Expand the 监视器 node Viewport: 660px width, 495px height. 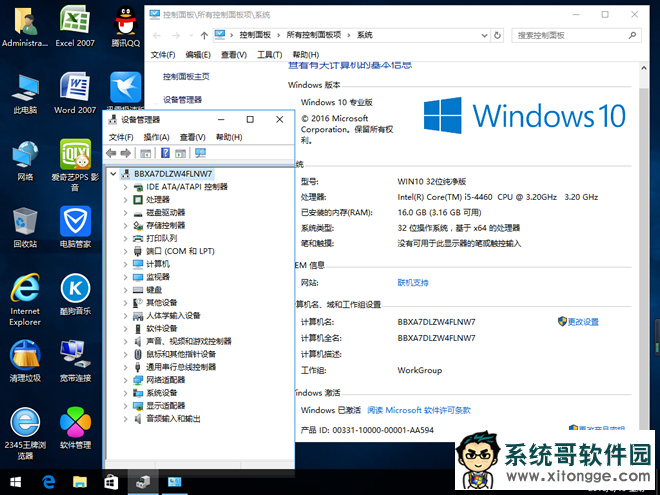[x=125, y=277]
